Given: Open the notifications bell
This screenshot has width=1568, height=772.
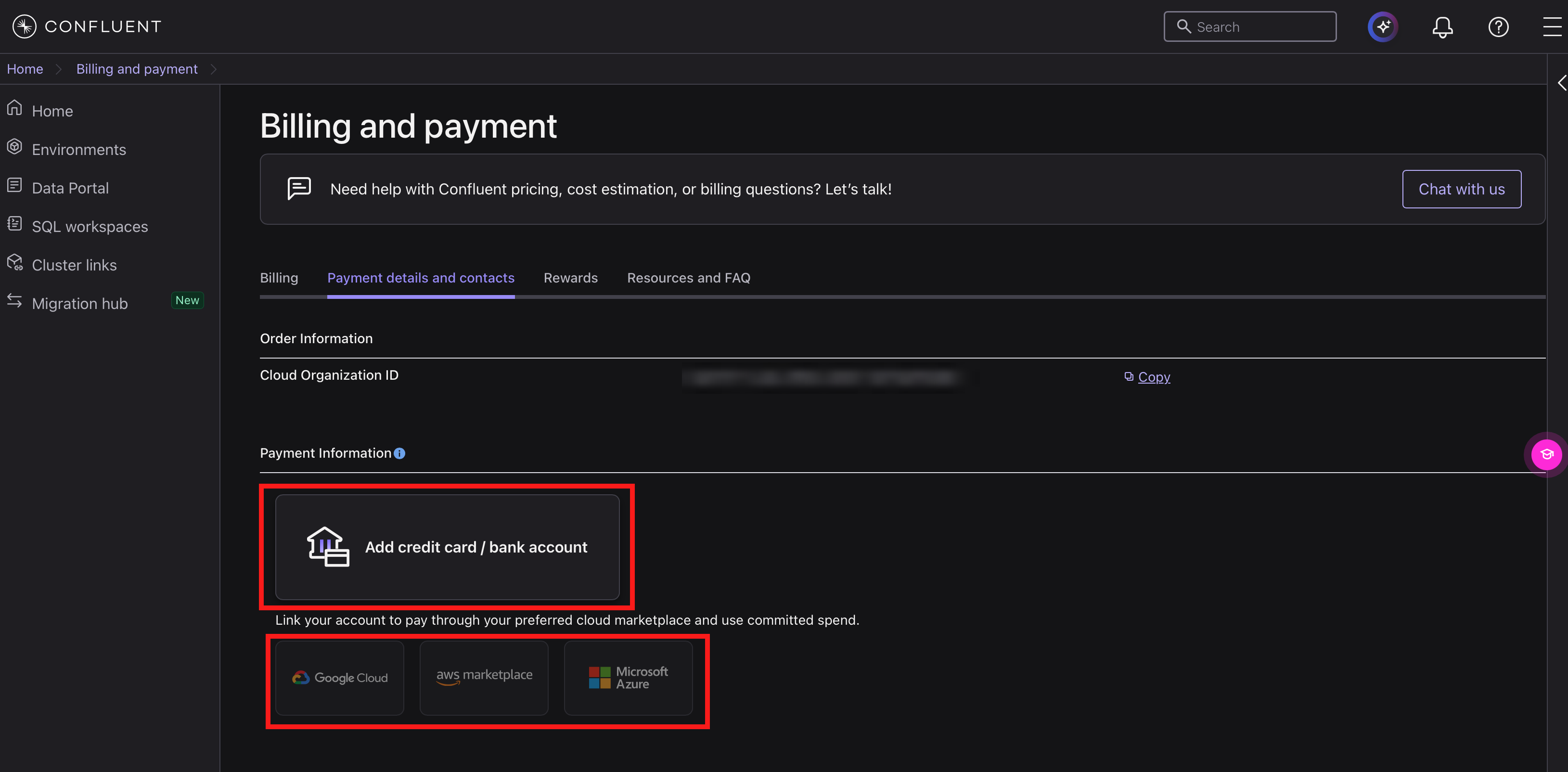Looking at the screenshot, I should click(1442, 27).
